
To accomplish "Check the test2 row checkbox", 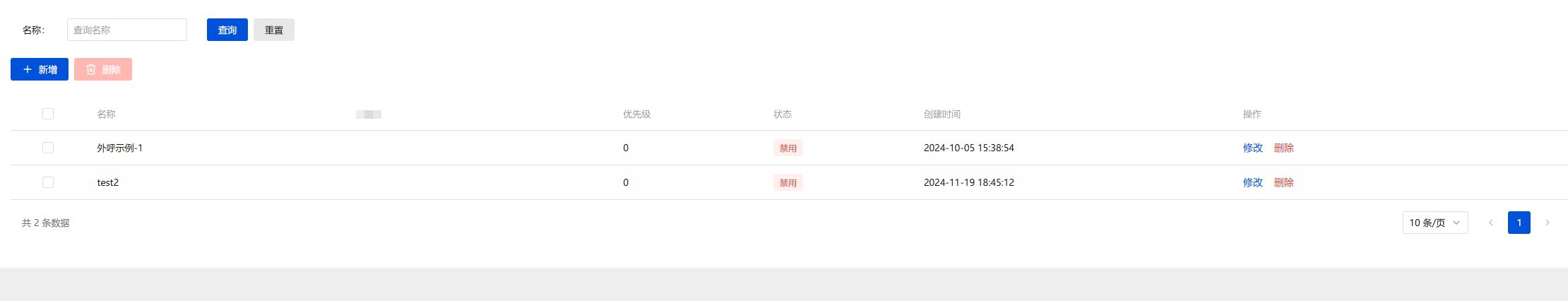I will pyautogui.click(x=48, y=182).
